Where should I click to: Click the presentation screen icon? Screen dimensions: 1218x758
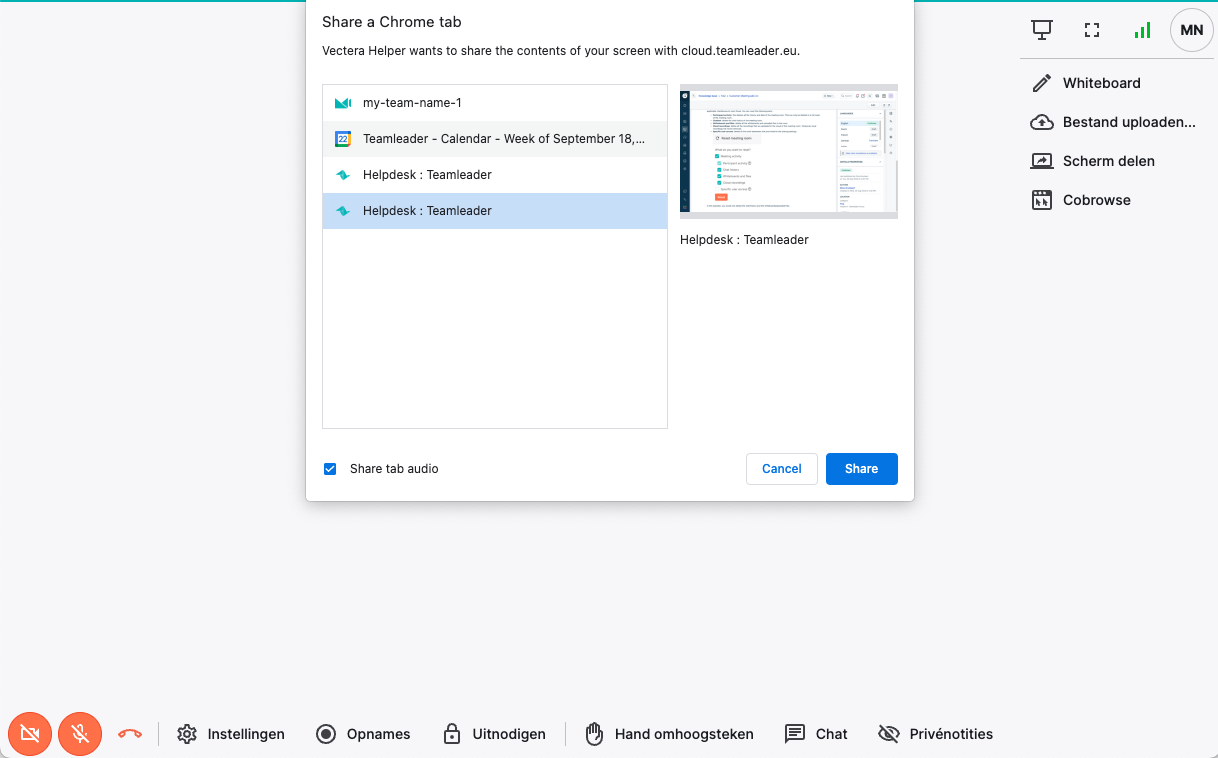1042,30
